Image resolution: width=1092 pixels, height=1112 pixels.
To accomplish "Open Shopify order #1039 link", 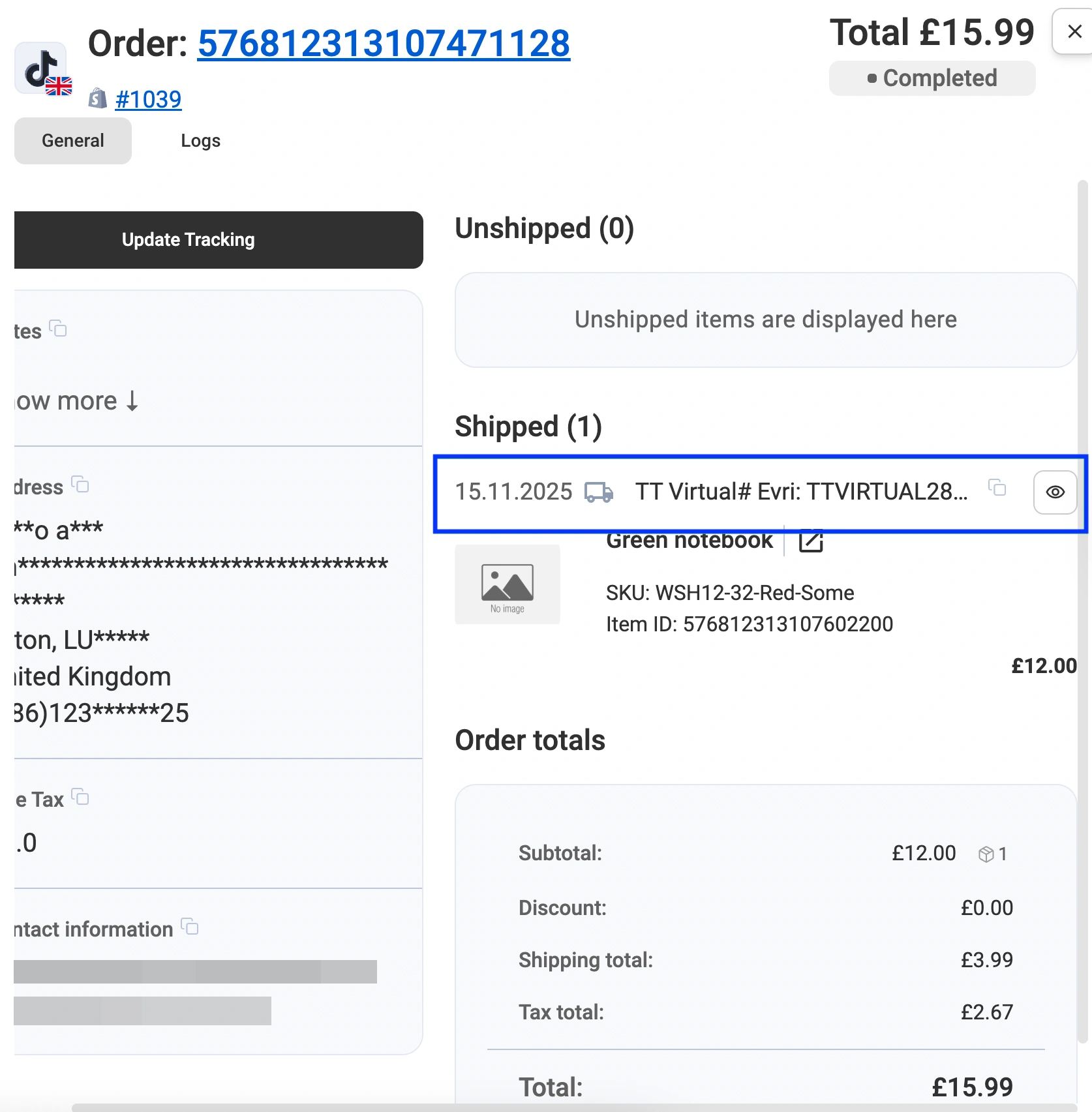I will [x=148, y=100].
